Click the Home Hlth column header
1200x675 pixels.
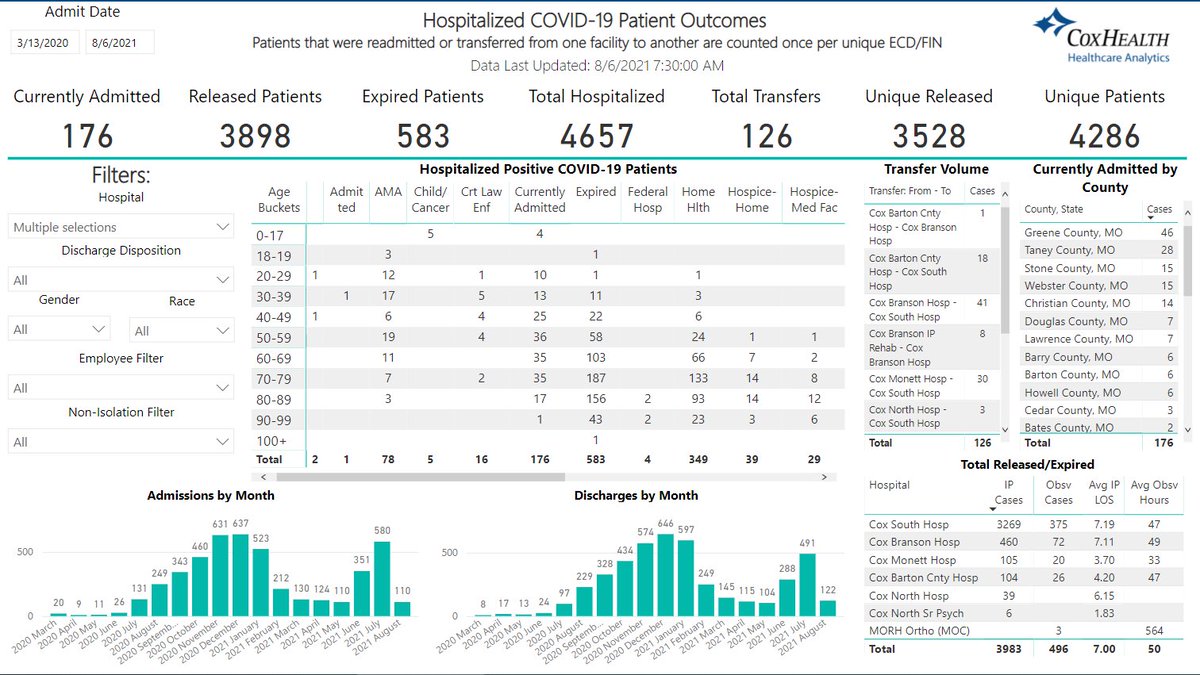click(x=698, y=200)
